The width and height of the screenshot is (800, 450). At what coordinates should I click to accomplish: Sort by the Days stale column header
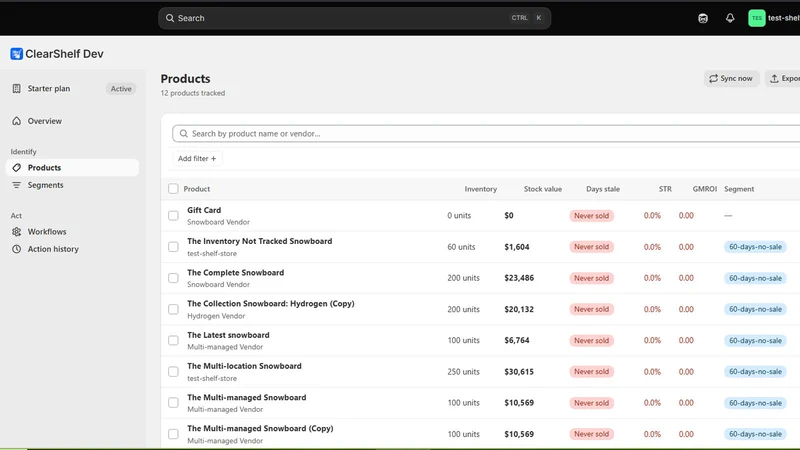(603, 189)
